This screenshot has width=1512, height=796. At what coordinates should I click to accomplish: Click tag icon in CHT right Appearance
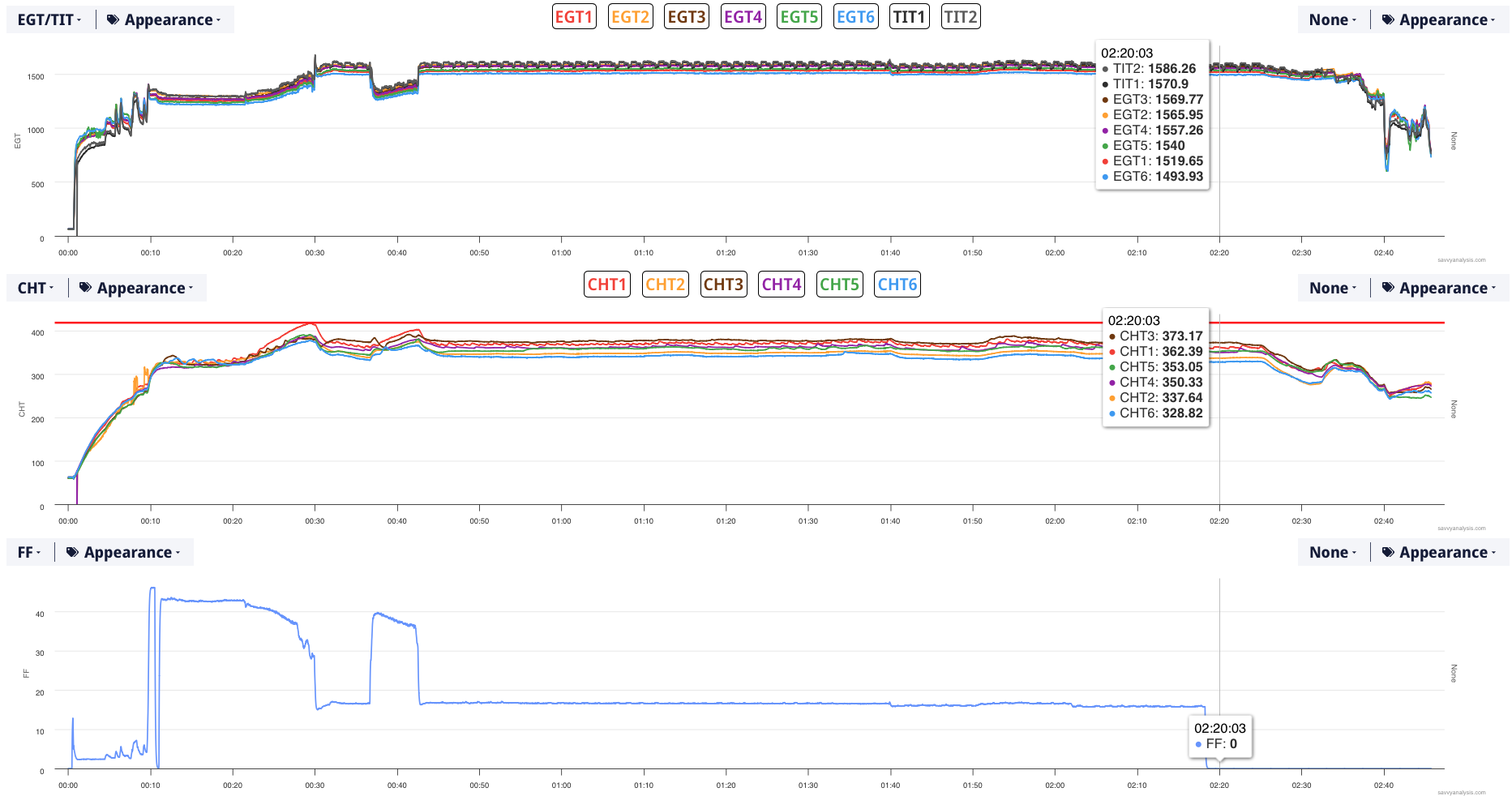1388,288
